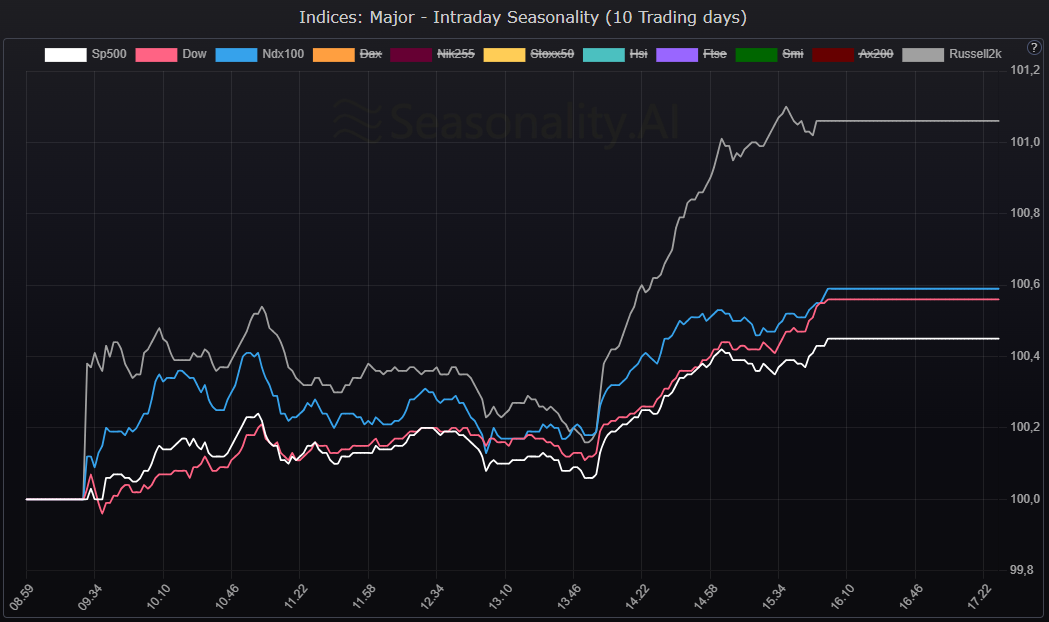Click the 10.46 time axis label
This screenshot has height=622, width=1049.
(226, 597)
